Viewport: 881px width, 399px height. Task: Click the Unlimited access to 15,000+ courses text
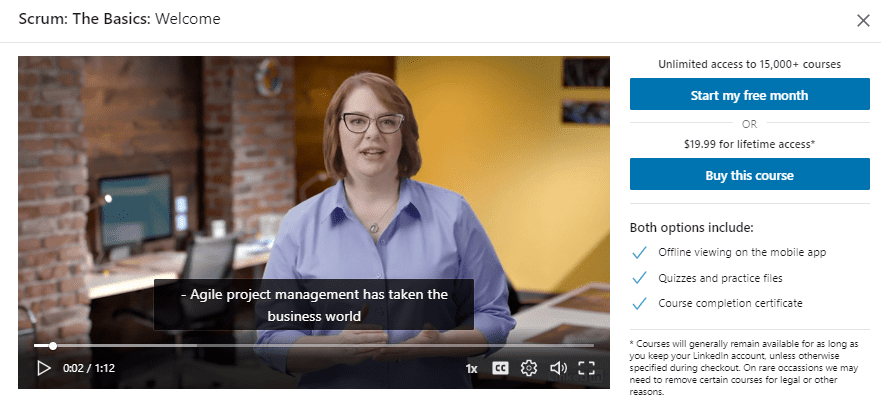(x=750, y=64)
